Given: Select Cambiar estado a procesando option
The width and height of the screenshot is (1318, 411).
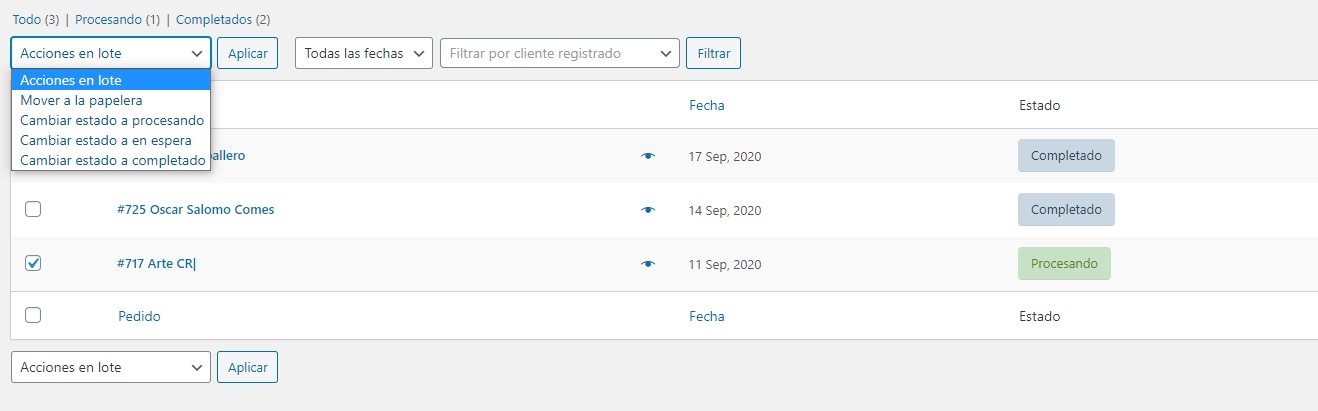Looking at the screenshot, I should 111,120.
